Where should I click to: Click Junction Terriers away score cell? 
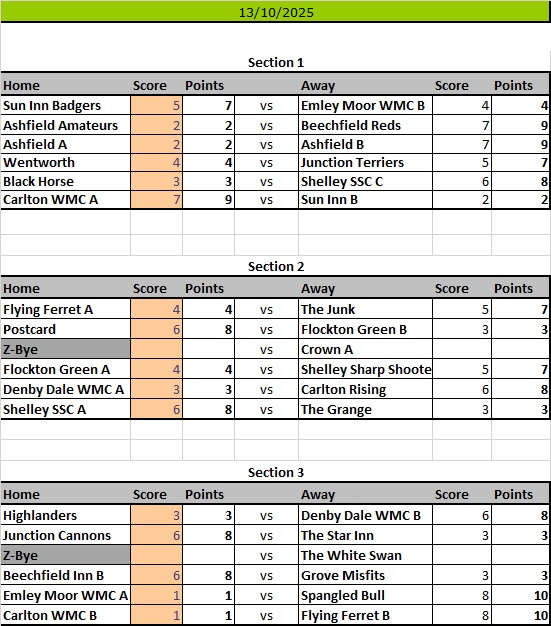click(462, 162)
